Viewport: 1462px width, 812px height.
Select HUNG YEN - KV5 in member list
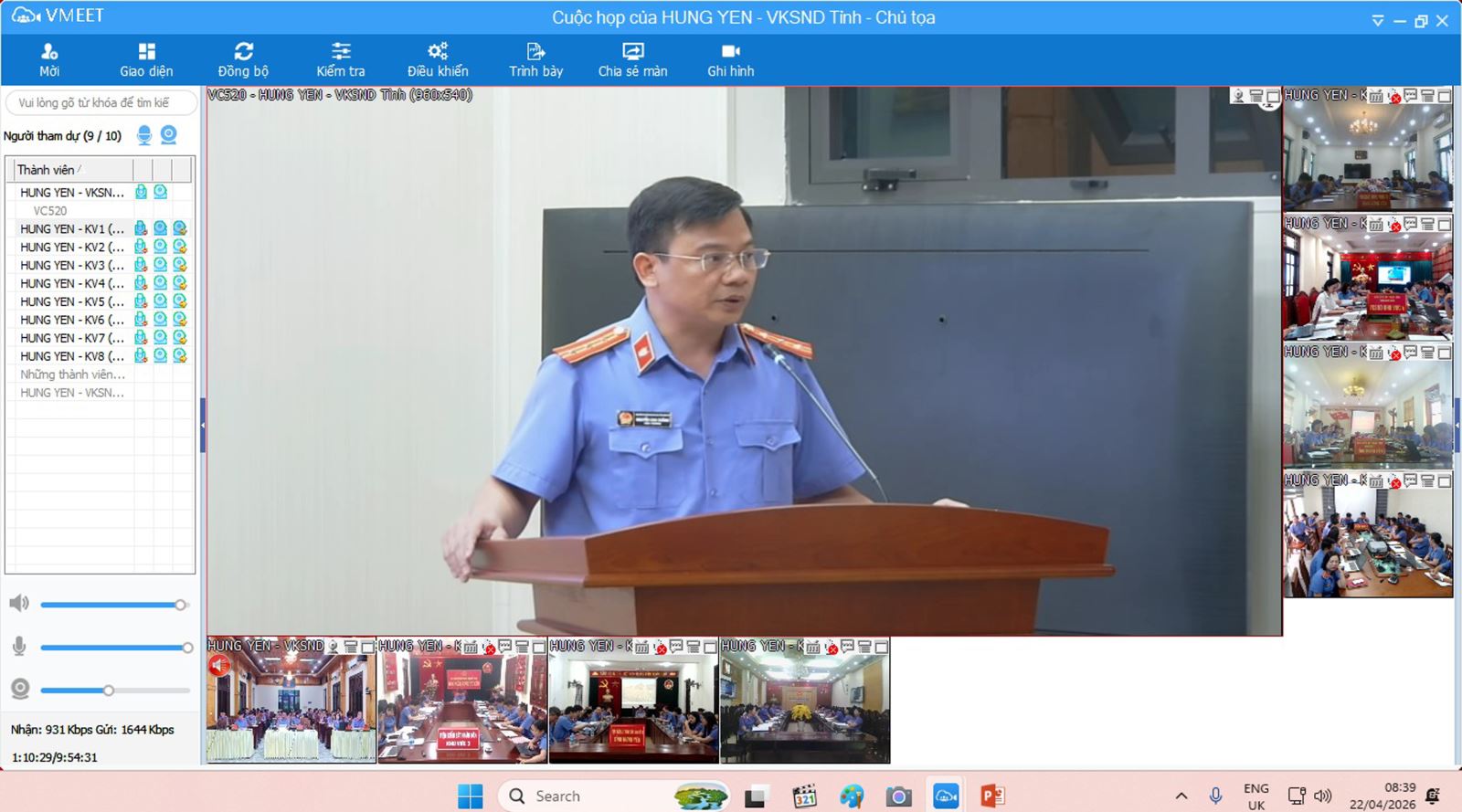pyautogui.click(x=71, y=301)
